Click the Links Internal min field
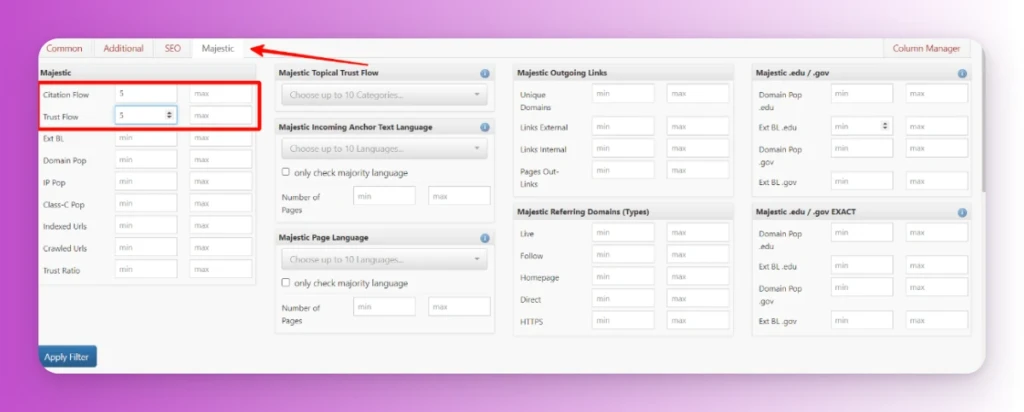This screenshot has width=1024, height=412. point(623,148)
